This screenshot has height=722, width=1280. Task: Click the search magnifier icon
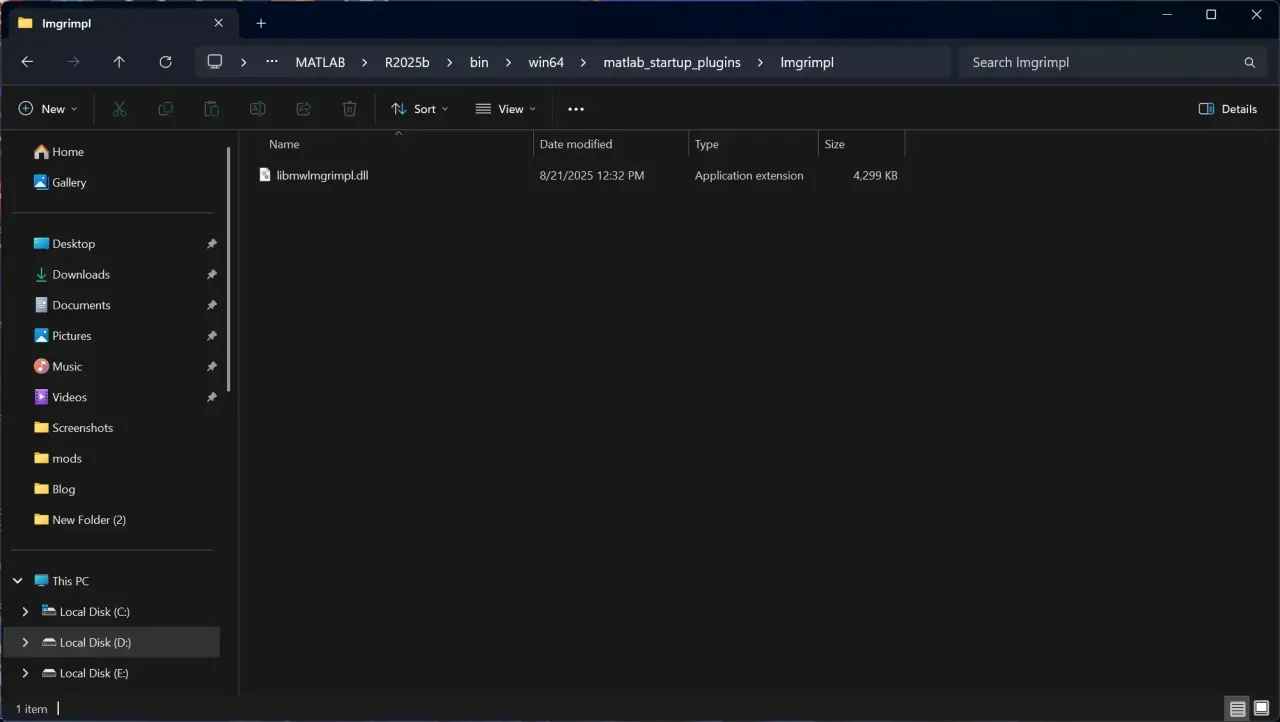pyautogui.click(x=1249, y=62)
